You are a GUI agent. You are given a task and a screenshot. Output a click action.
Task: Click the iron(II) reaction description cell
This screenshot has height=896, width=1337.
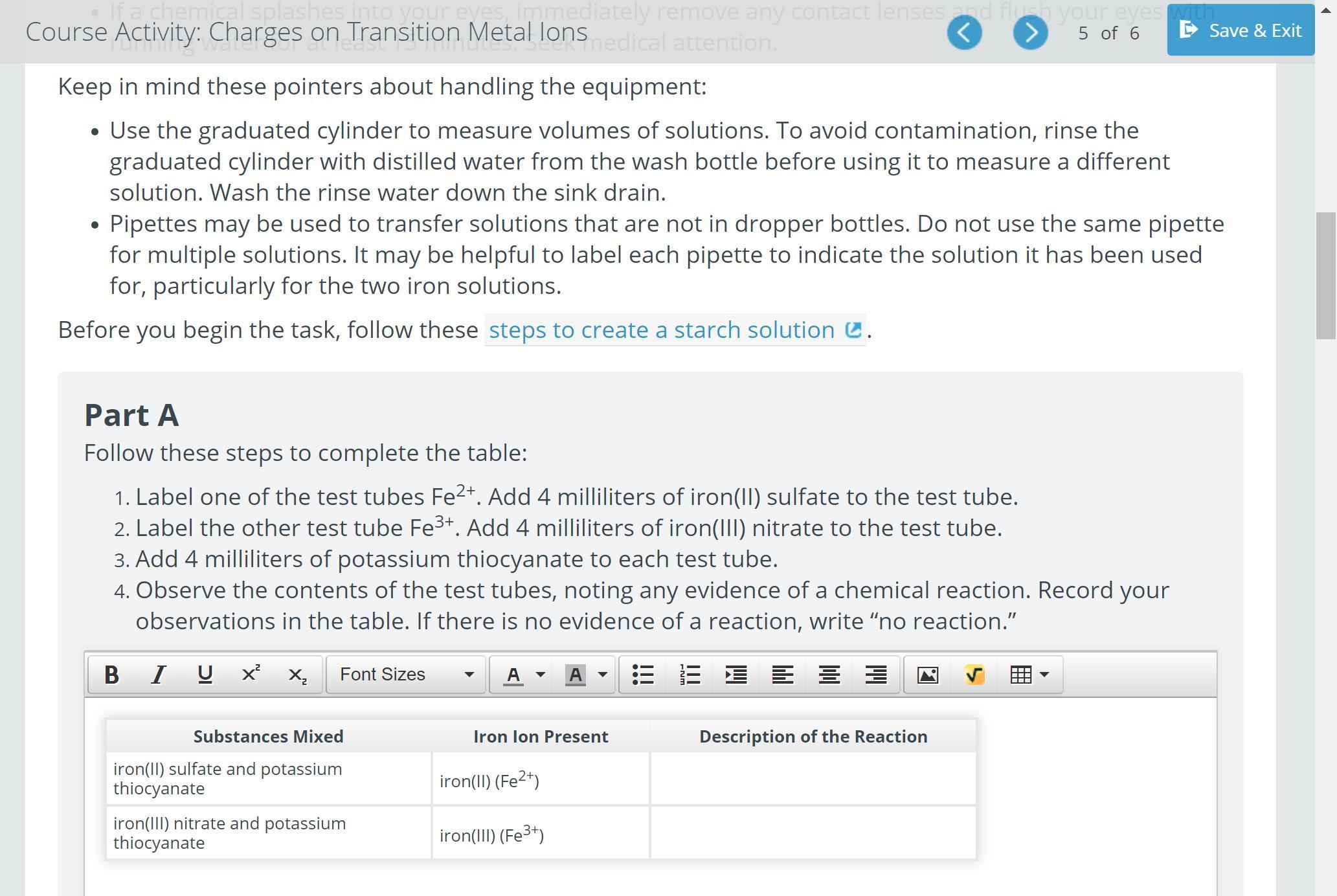tap(813, 779)
